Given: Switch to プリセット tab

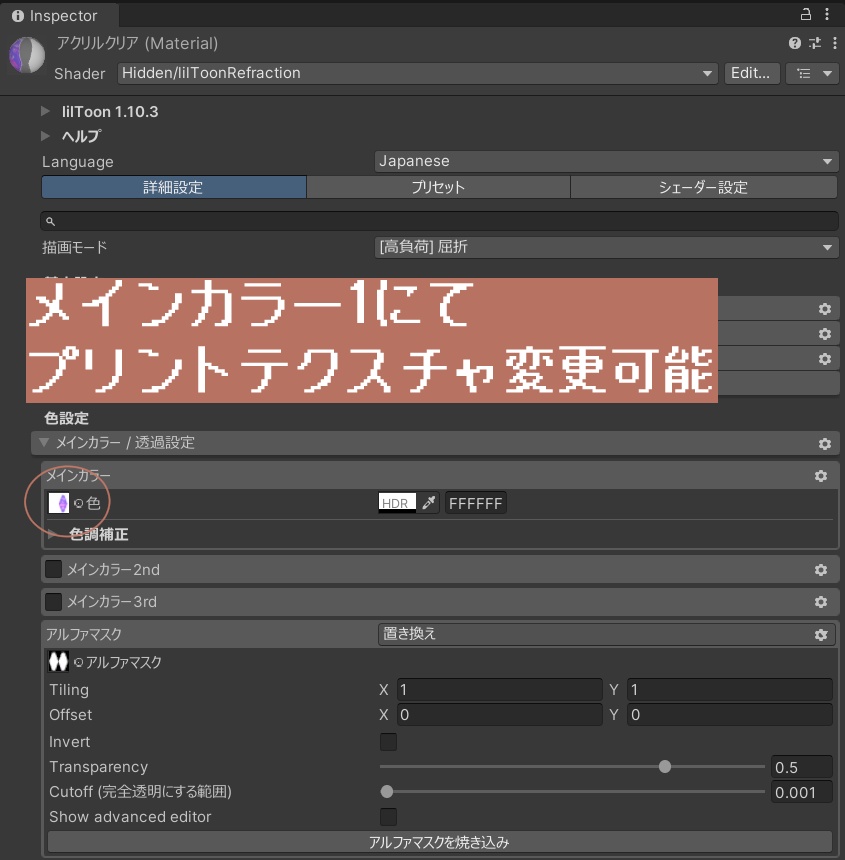Looking at the screenshot, I should [438, 187].
